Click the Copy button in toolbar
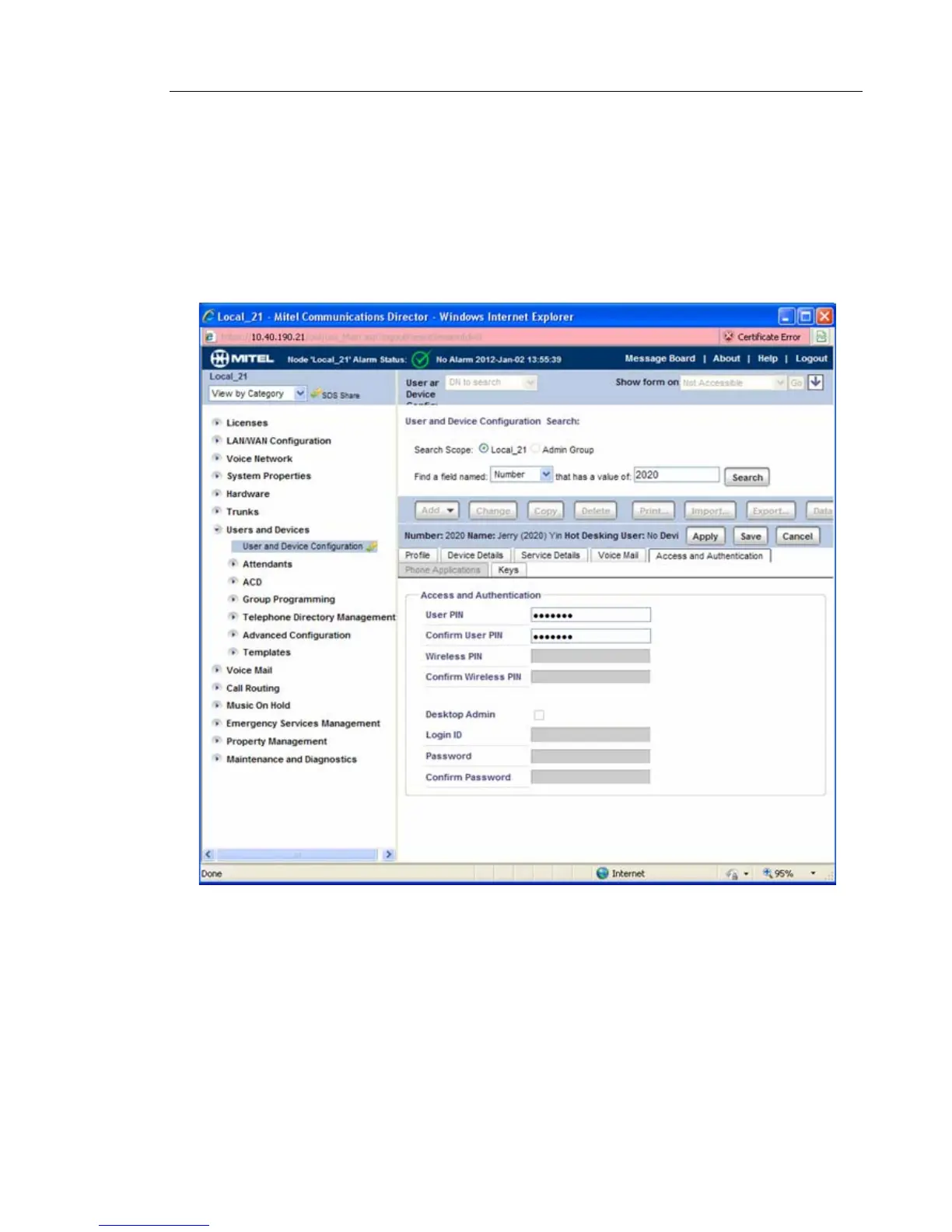This screenshot has height=1232, width=952. tap(545, 511)
